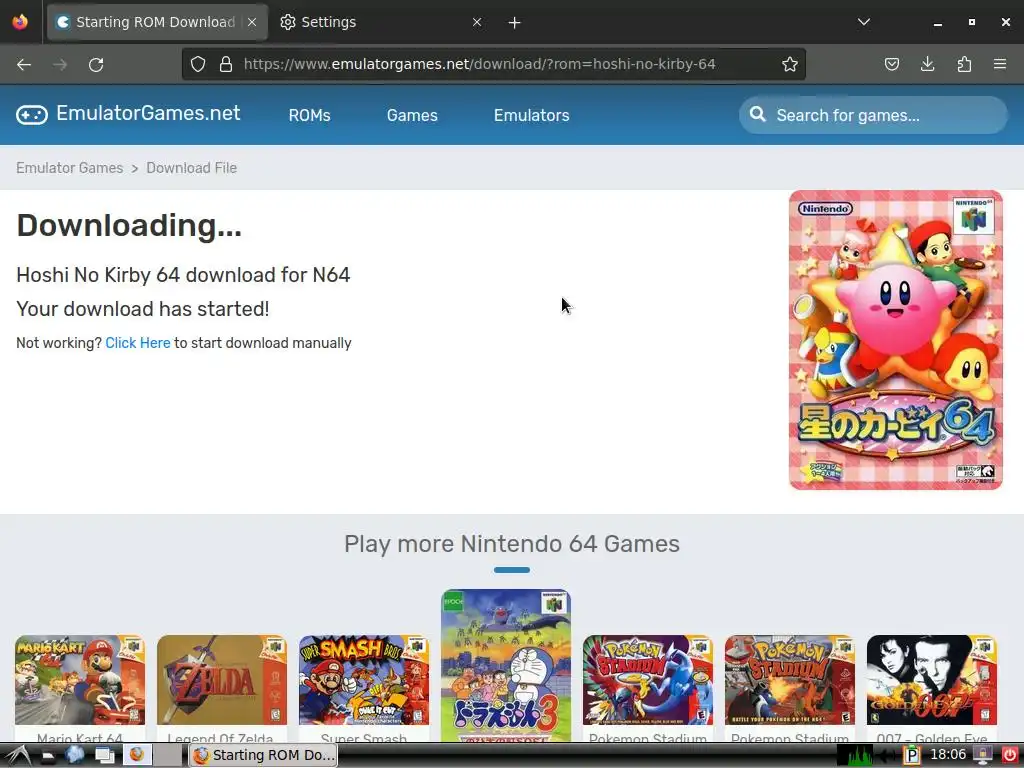Open the CPU monitor graph in tray
1024x768 pixels.
tap(855, 756)
